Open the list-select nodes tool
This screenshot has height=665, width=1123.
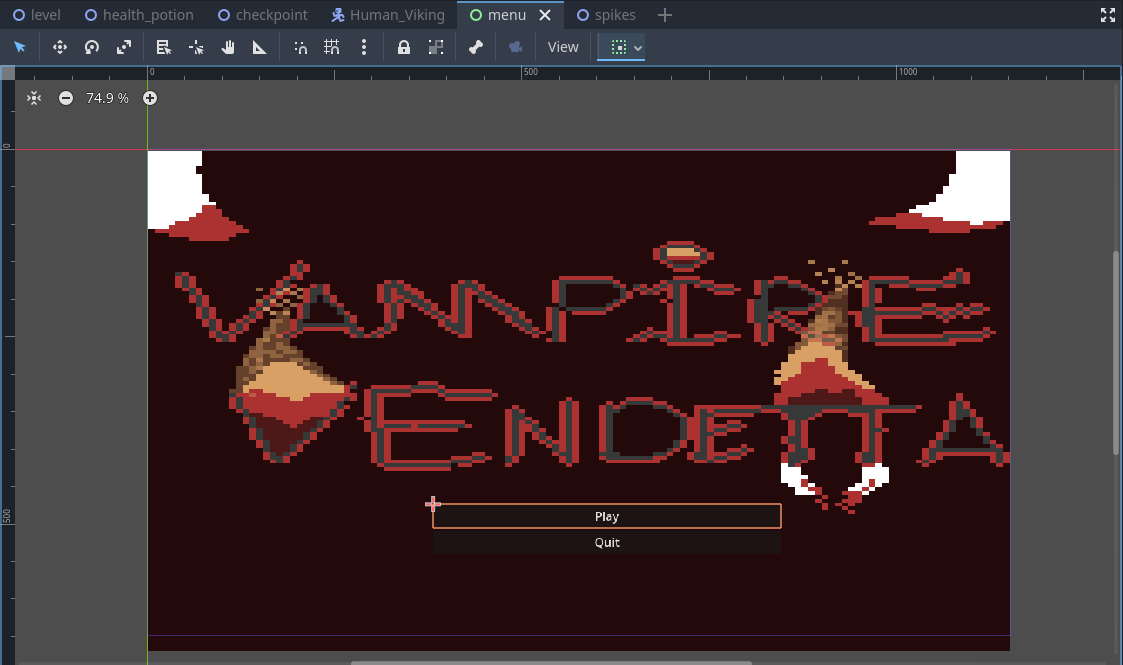point(163,47)
